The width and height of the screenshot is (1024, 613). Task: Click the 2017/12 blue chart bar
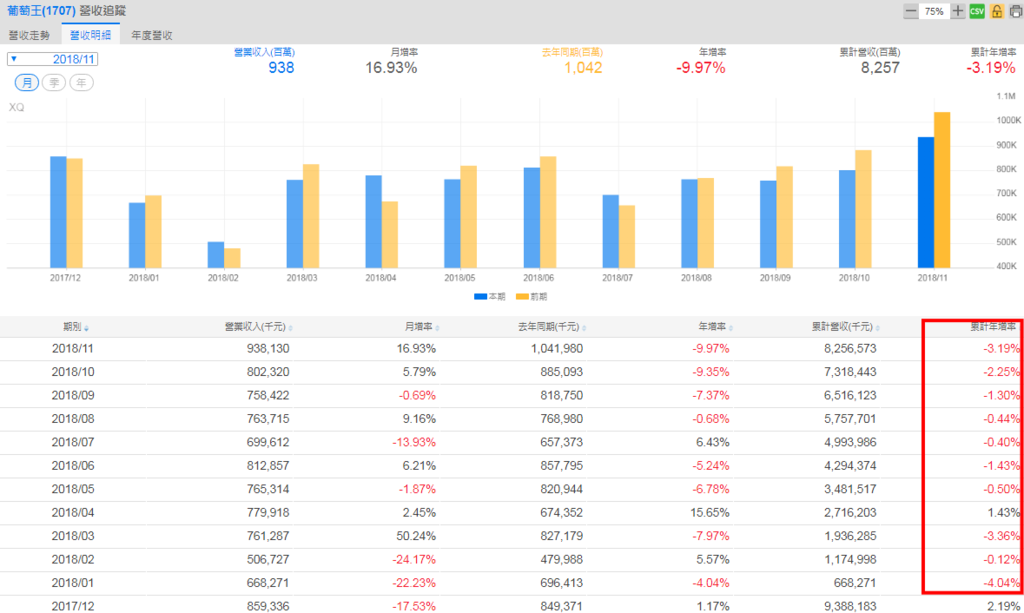pos(58,212)
